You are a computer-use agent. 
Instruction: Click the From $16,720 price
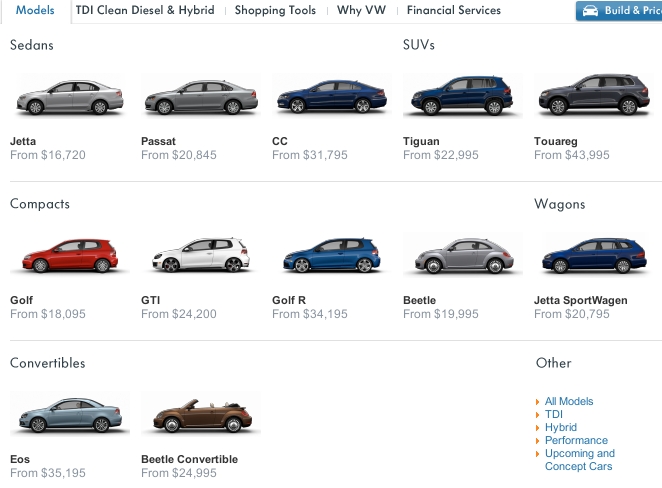pos(48,155)
